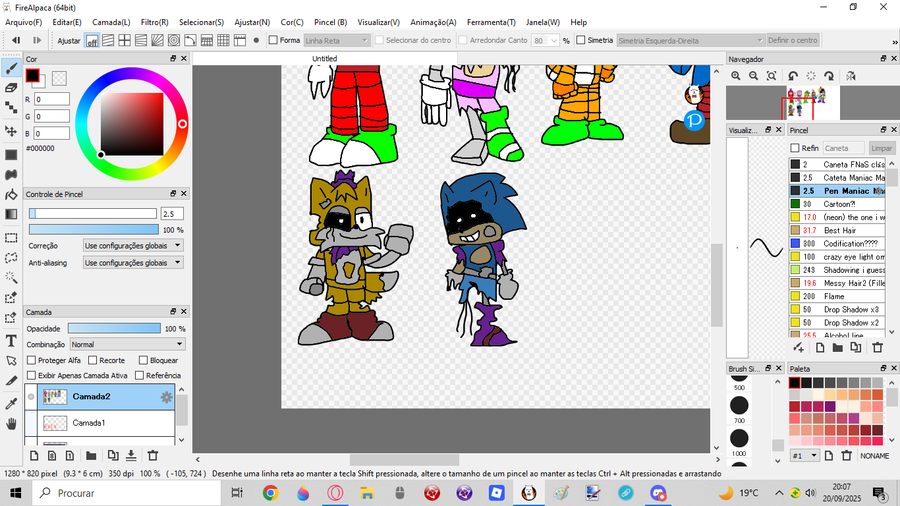Image resolution: width=900 pixels, height=506 pixels.
Task: Check the Proteger Alfa option
Action: point(32,360)
